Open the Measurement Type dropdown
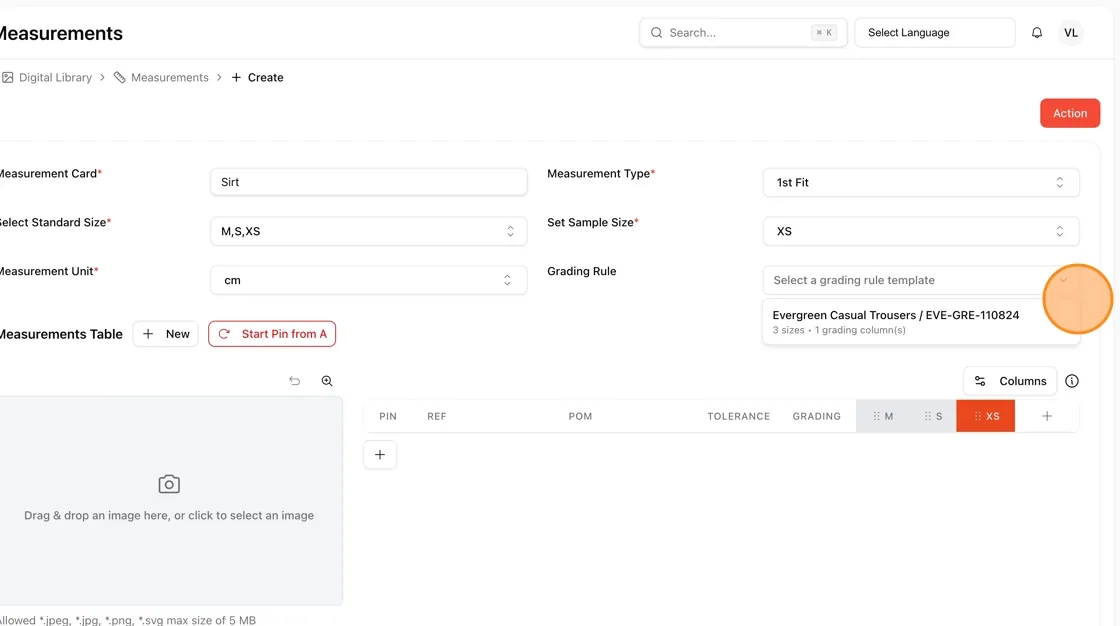 (921, 182)
